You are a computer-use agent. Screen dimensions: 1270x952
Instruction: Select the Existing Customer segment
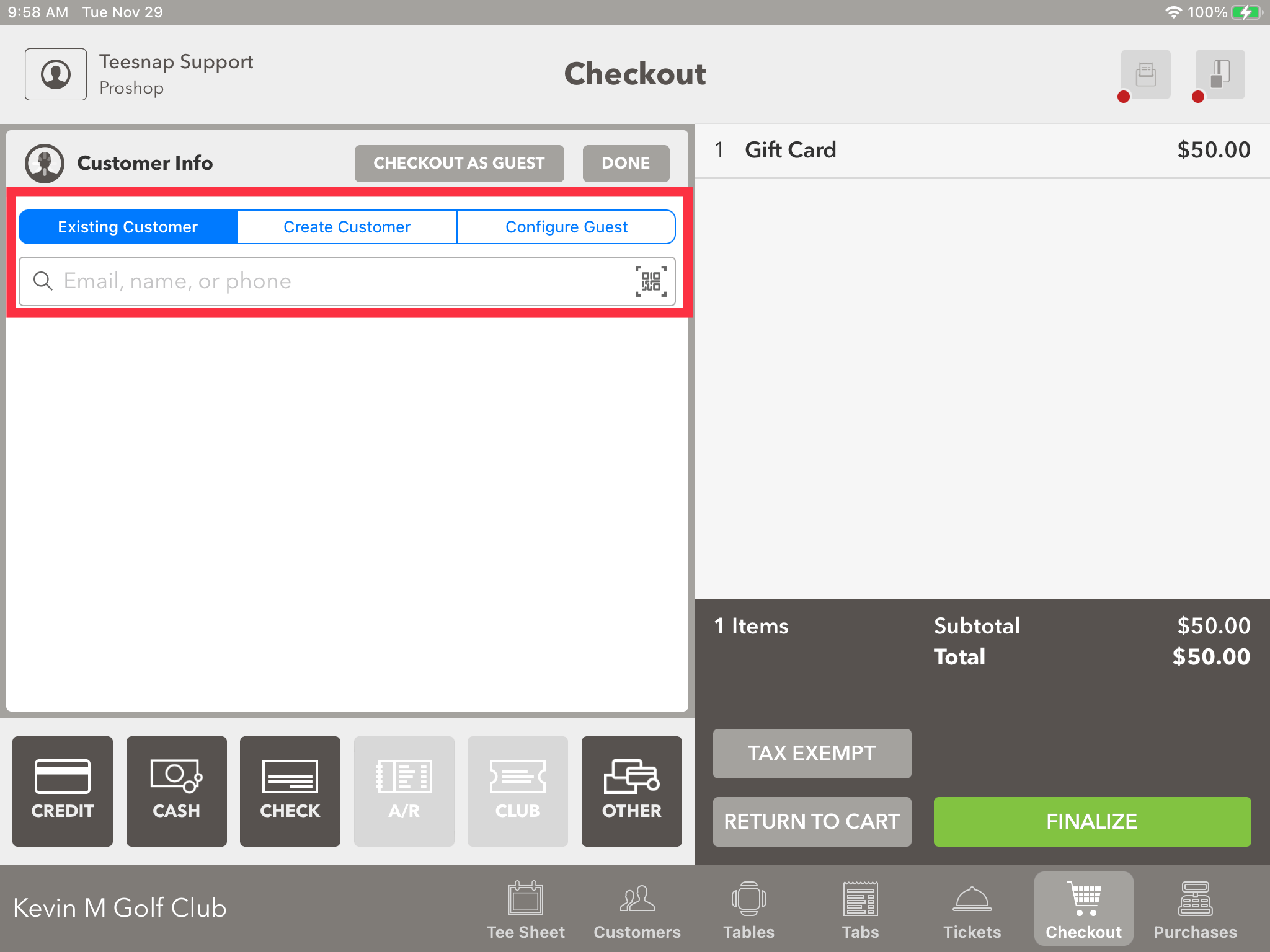tap(128, 227)
